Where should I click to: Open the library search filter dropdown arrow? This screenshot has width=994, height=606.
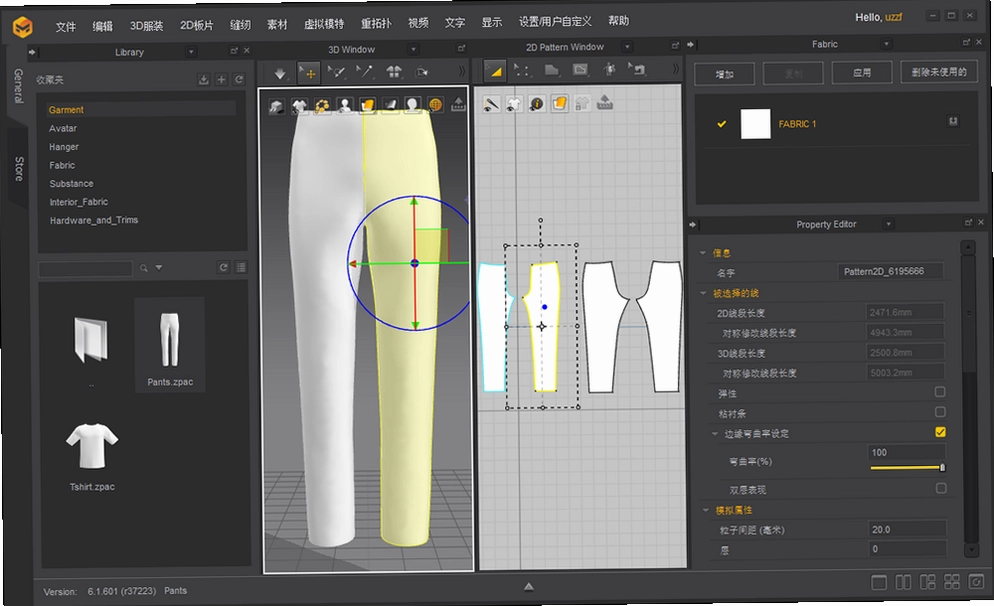(x=159, y=268)
